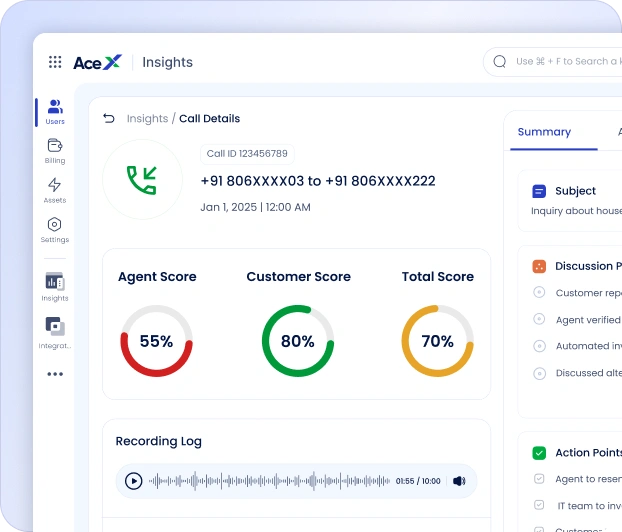Click the back arrow beside breadcrumb
This screenshot has height=532, width=622.
point(109,118)
